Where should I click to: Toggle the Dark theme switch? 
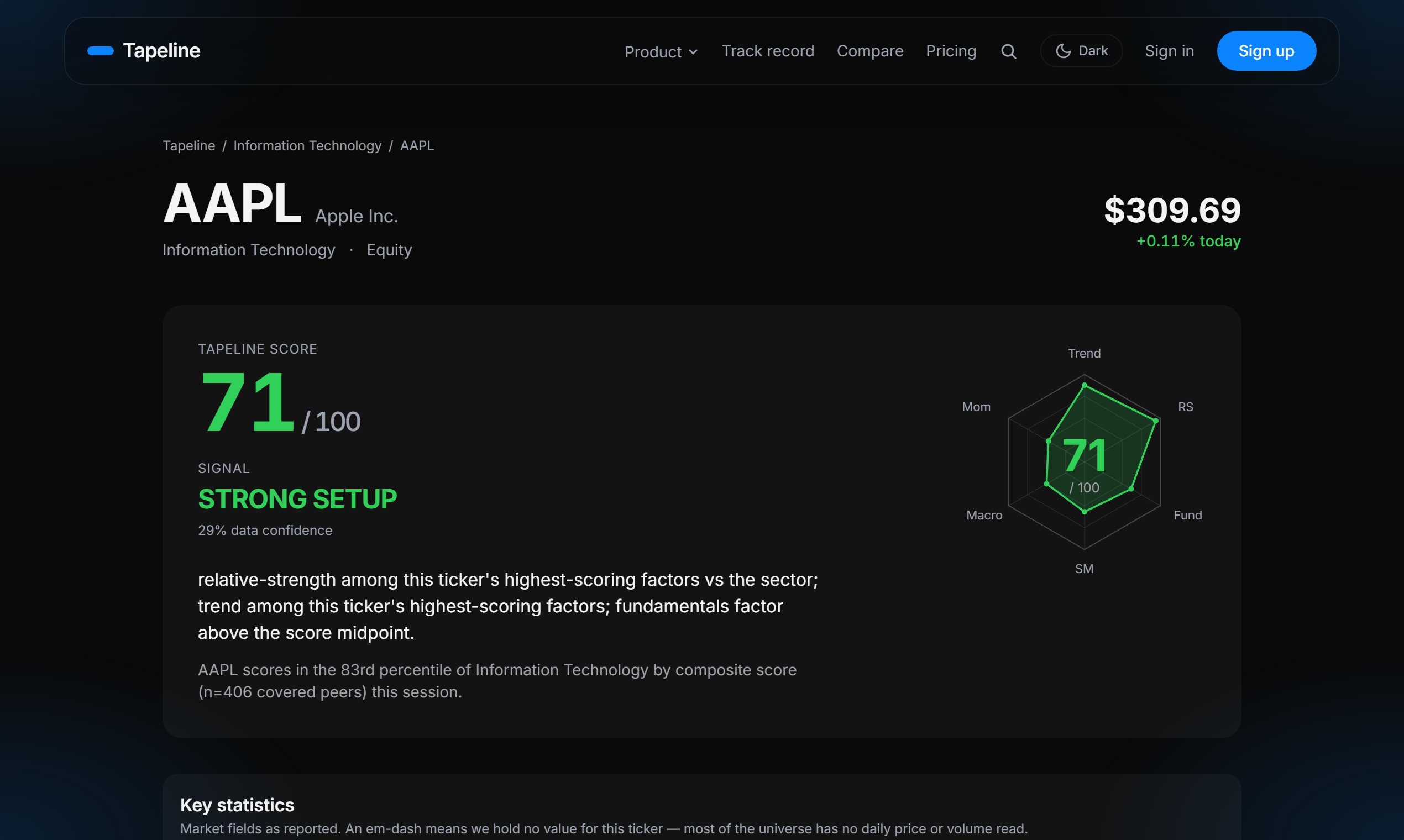[1081, 51]
